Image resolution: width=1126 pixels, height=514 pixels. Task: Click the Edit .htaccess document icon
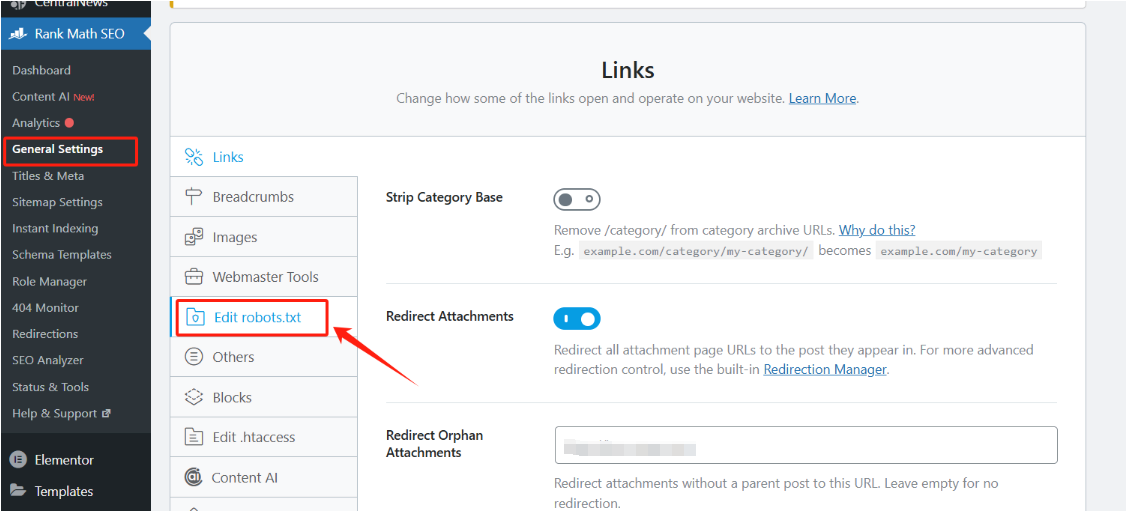(x=194, y=437)
